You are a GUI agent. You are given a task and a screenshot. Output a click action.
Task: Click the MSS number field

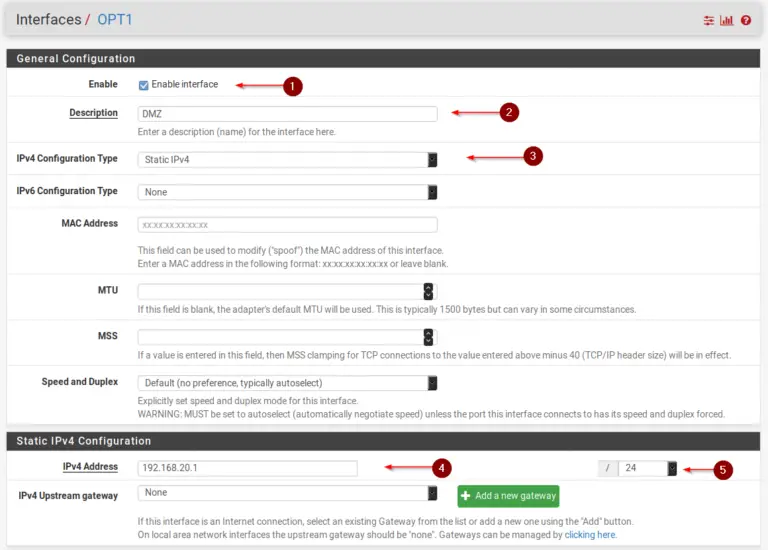288,337
